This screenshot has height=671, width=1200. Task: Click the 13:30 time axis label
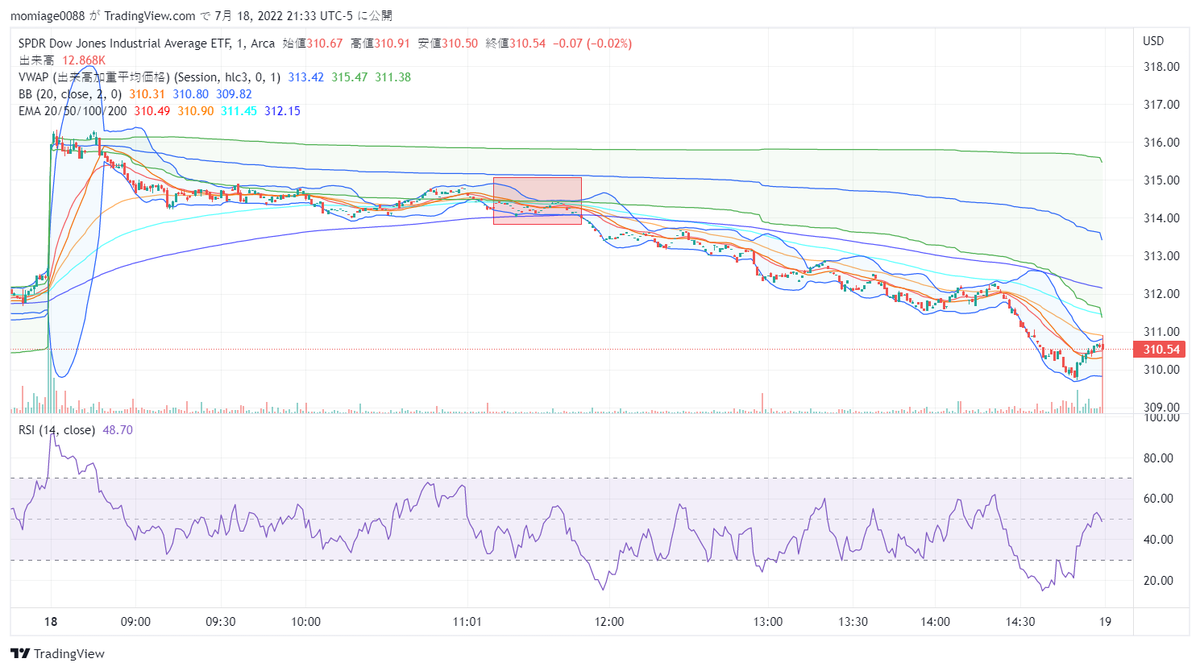852,621
